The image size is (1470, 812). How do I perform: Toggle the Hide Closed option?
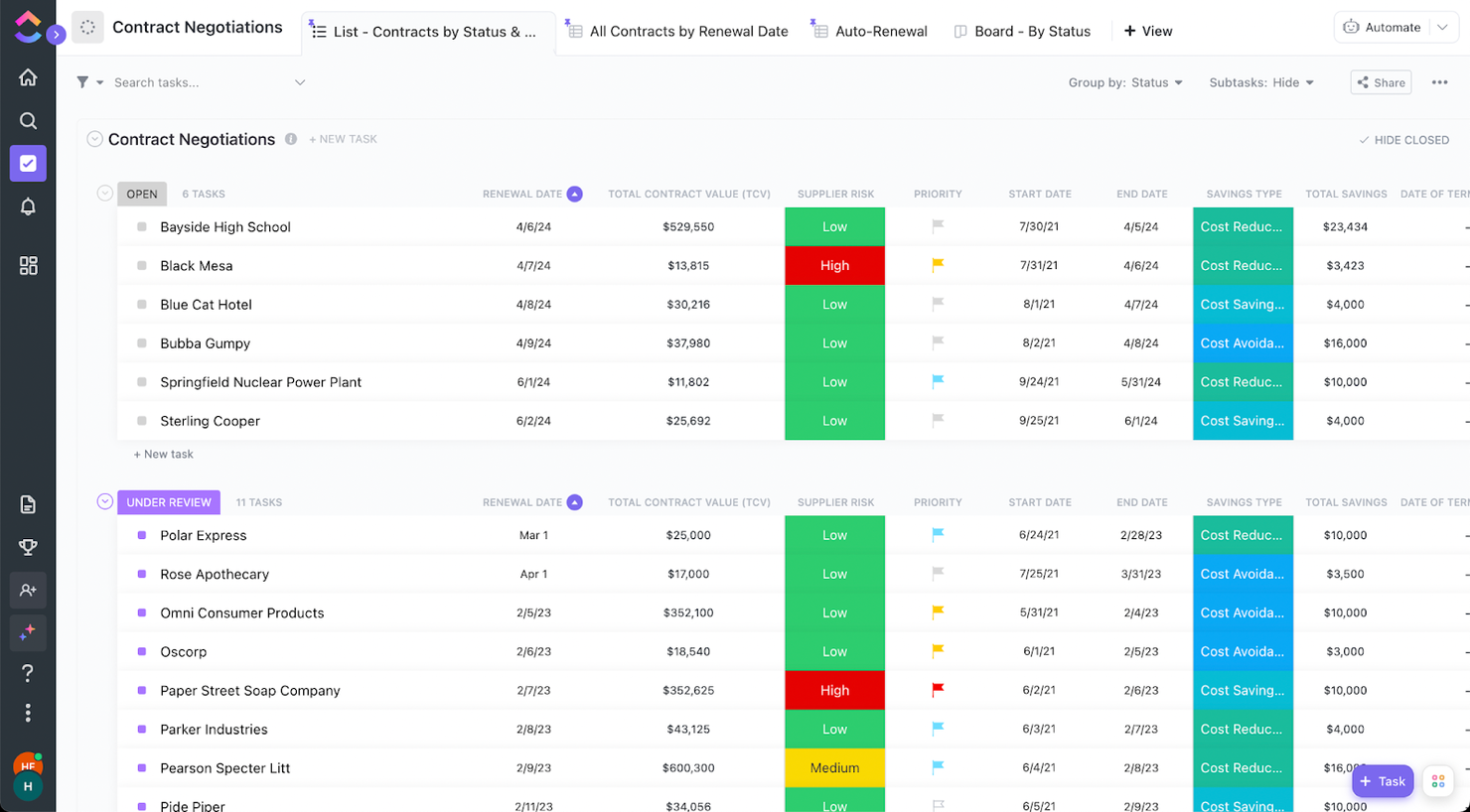point(1403,140)
